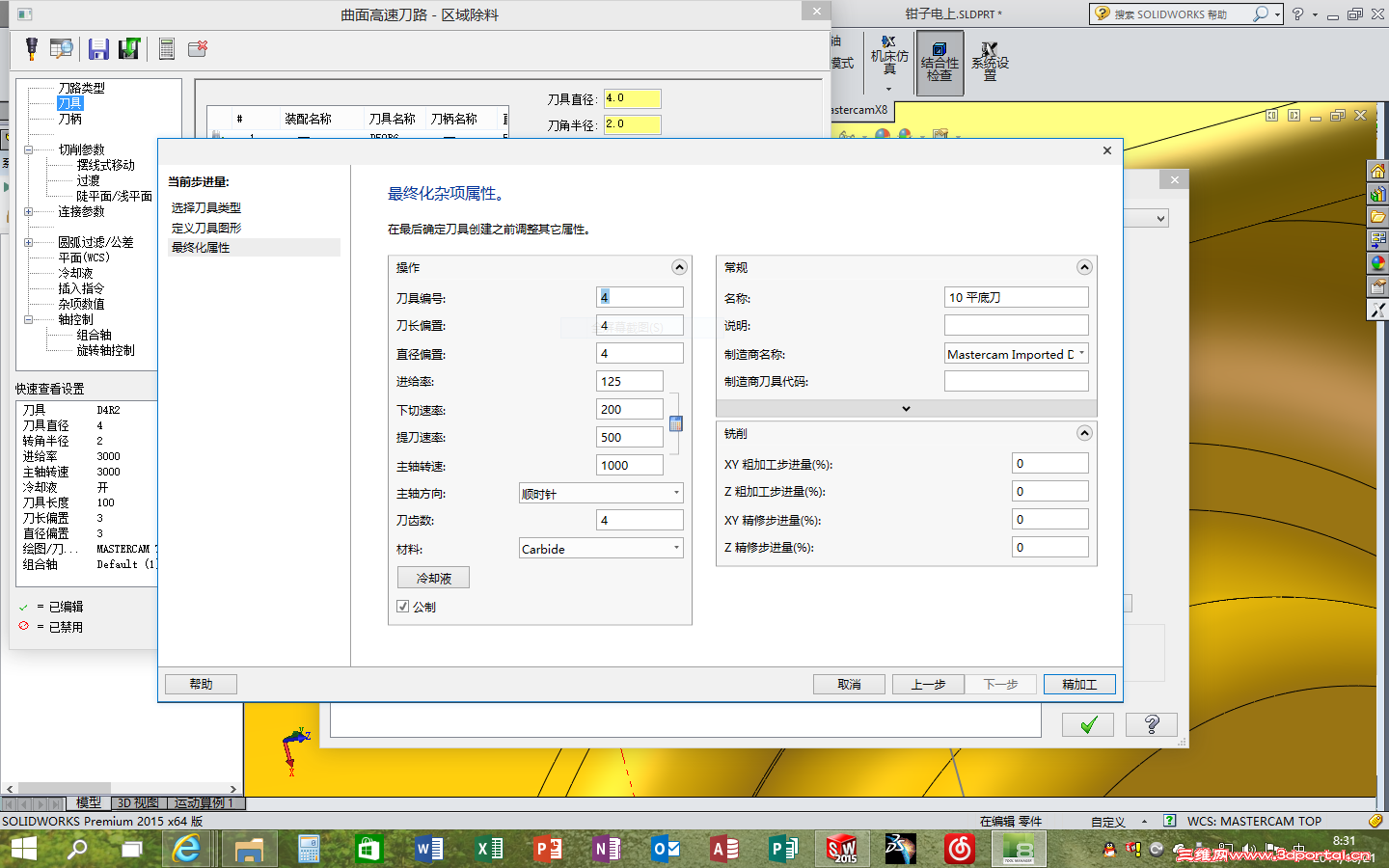This screenshot has height=868, width=1389.
Task: Switch to the 运动算例 1 tab
Action: (204, 802)
